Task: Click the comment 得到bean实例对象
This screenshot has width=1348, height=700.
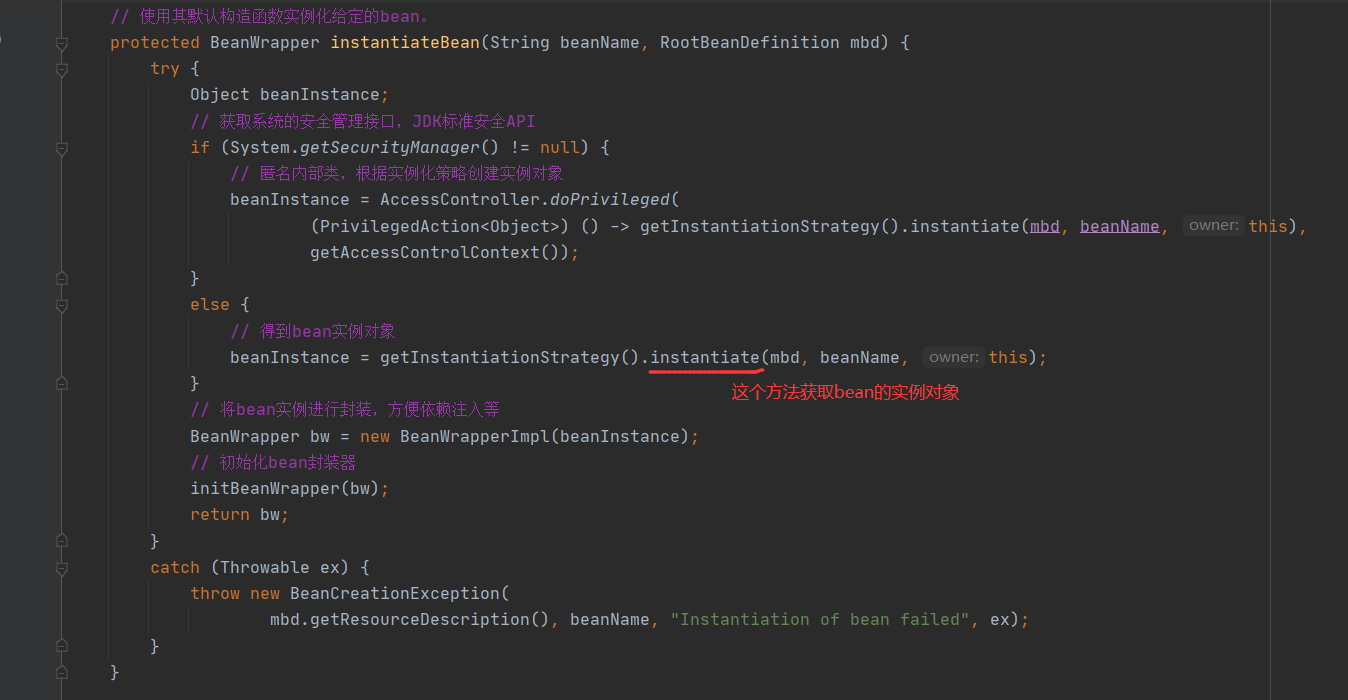Action: [313, 331]
